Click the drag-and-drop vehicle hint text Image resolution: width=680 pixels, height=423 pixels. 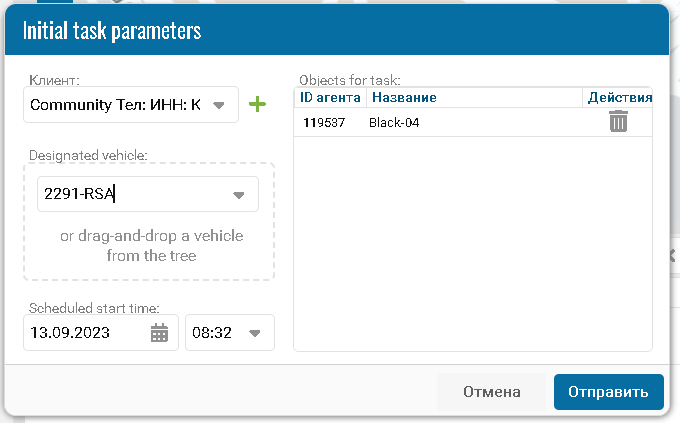point(151,246)
